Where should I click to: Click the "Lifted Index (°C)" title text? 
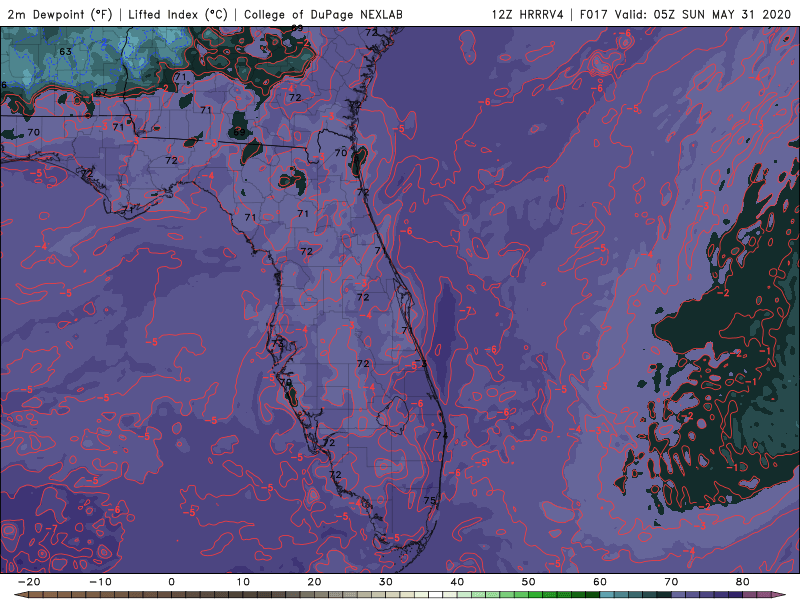178,14
